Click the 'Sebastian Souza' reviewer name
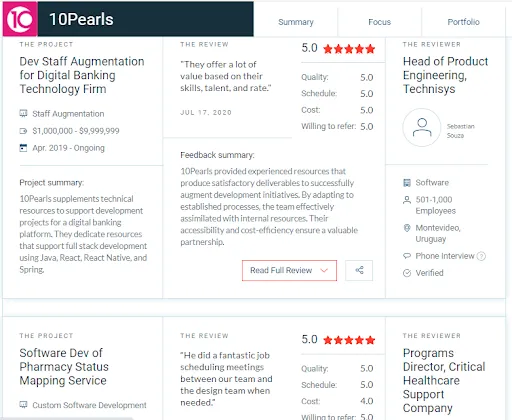The width and height of the screenshot is (512, 420). pos(460,131)
